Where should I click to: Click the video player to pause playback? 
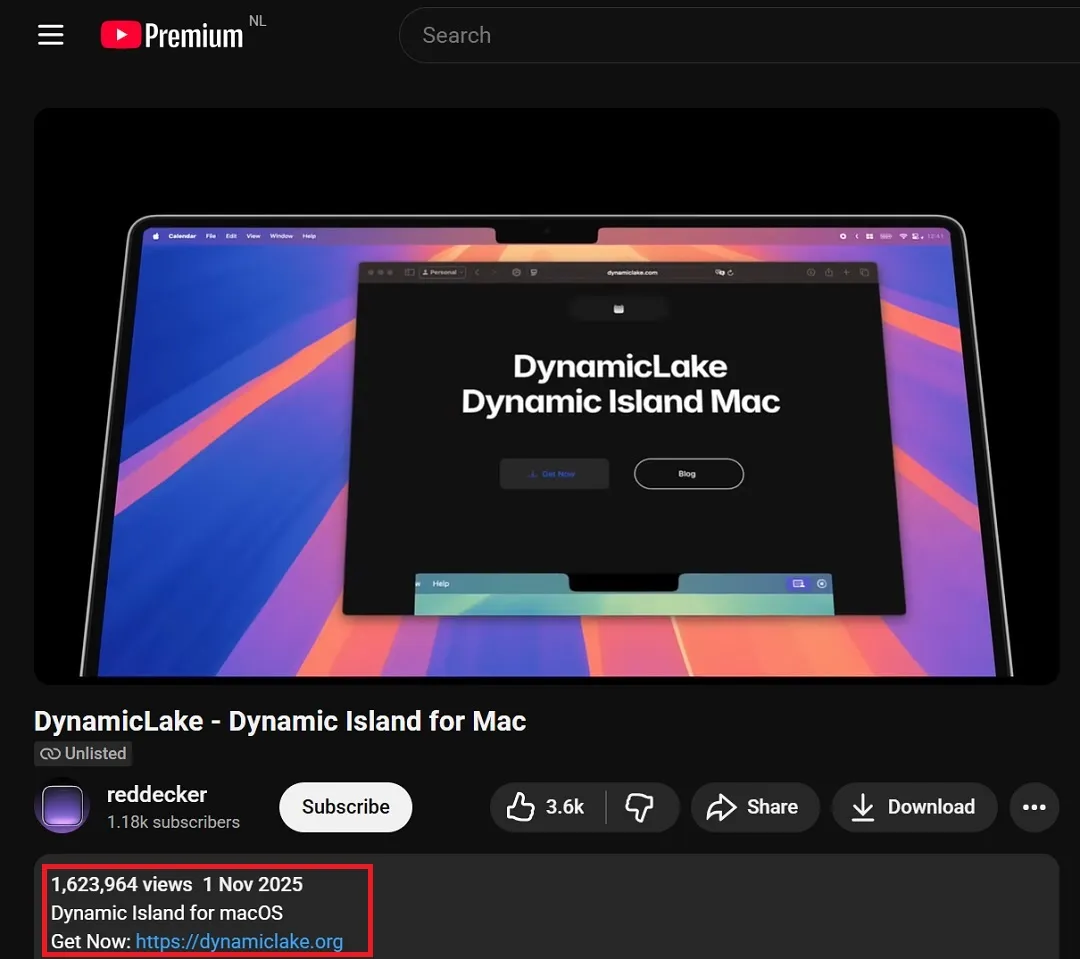coord(545,400)
